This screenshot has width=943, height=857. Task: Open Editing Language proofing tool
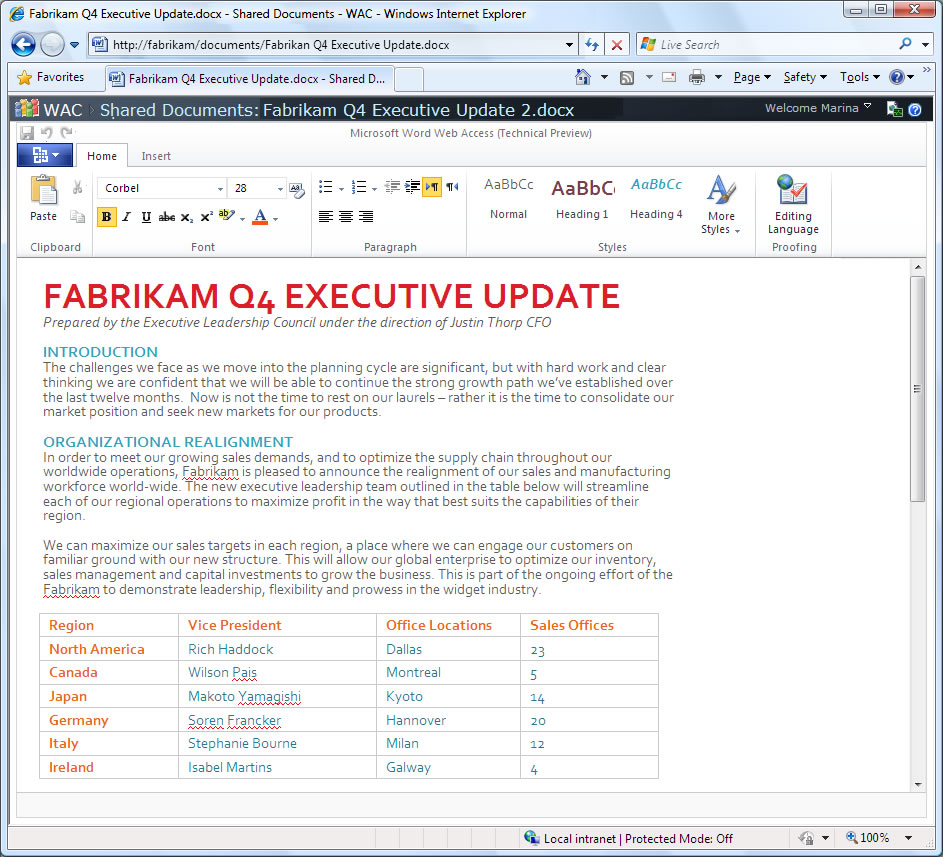[x=793, y=204]
